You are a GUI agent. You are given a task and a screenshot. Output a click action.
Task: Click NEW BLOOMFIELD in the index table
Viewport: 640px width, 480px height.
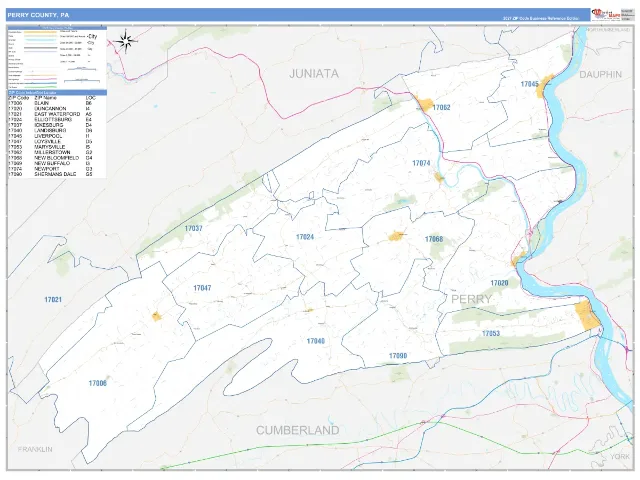[57, 158]
